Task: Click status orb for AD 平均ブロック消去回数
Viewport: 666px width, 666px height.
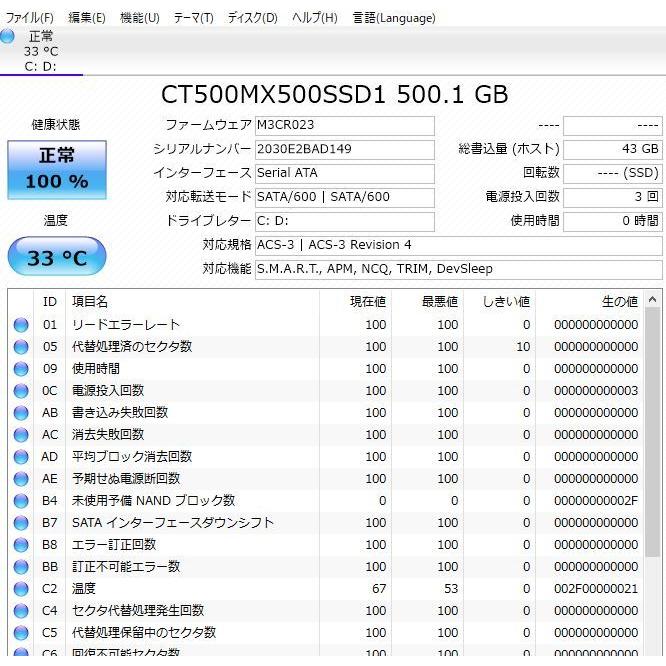Action: coord(21,457)
